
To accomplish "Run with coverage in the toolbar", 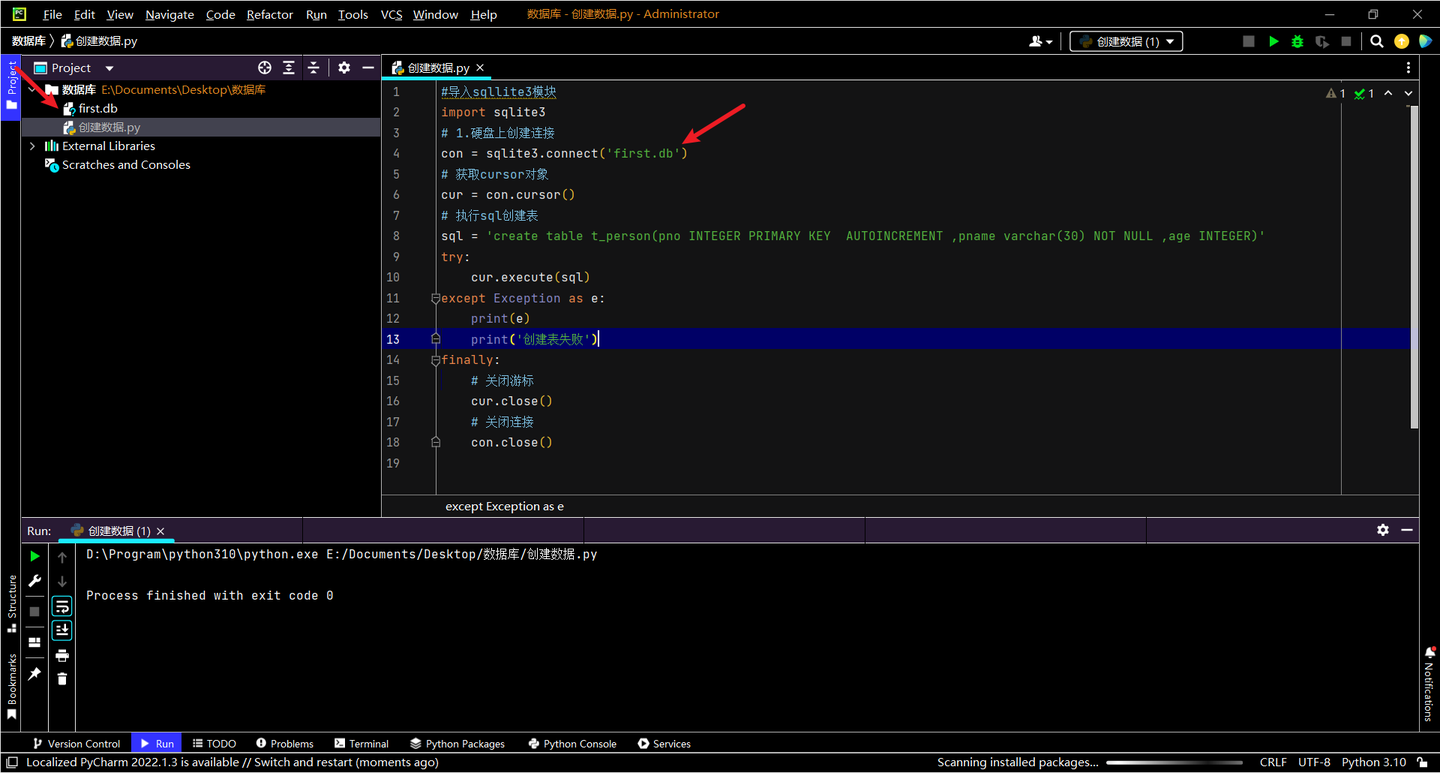I will (1322, 42).
